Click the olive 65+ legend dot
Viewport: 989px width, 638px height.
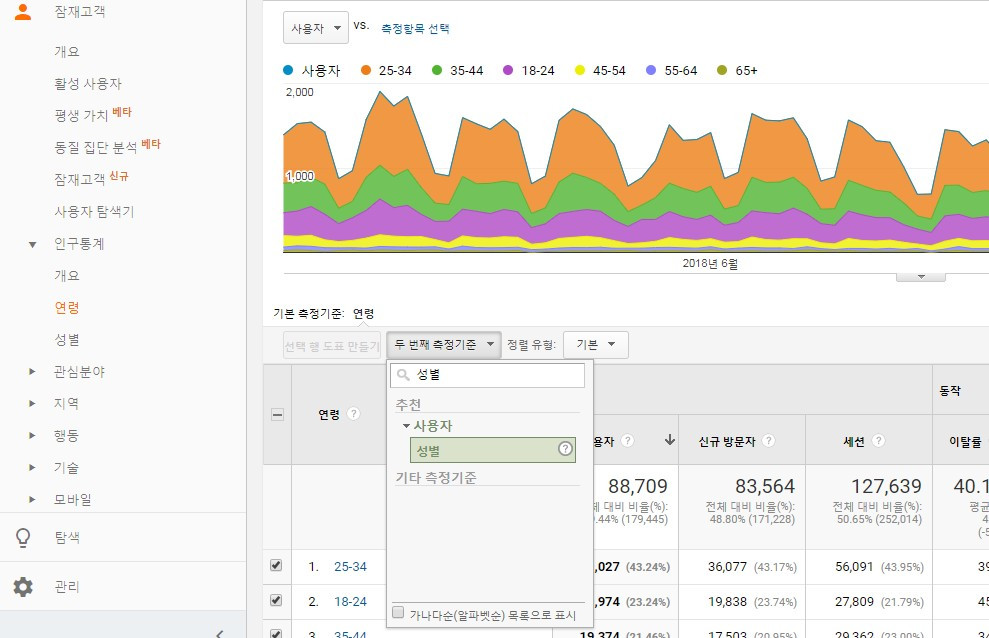pyautogui.click(x=722, y=70)
